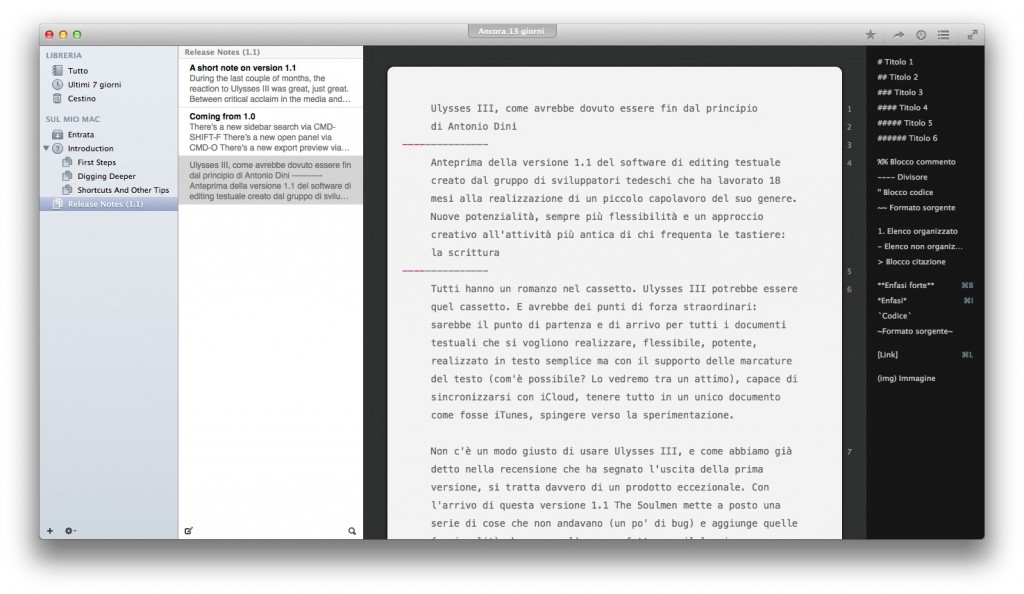This screenshot has height=594, width=1024.
Task: Add a new group with the plus icon
Action: (50, 531)
